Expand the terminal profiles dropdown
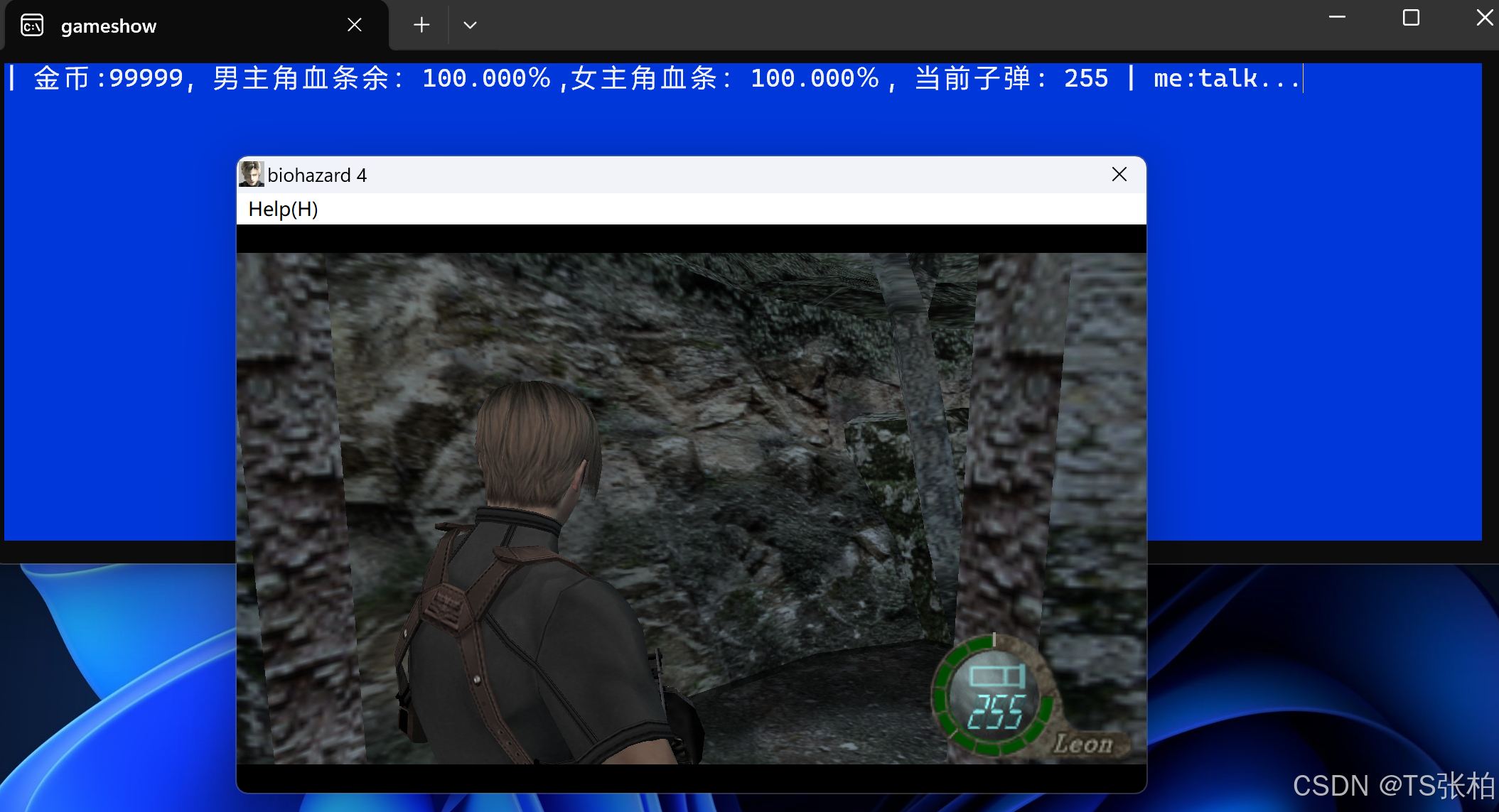 [x=470, y=26]
